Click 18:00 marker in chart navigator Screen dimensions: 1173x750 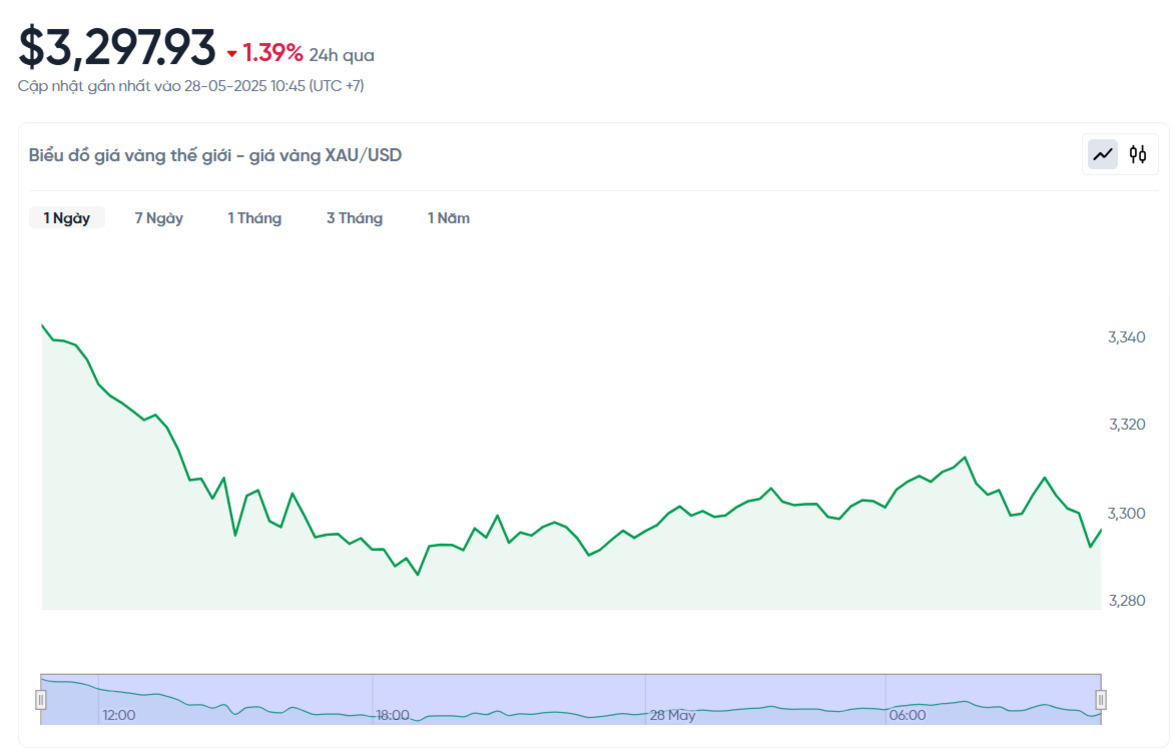[x=392, y=715]
